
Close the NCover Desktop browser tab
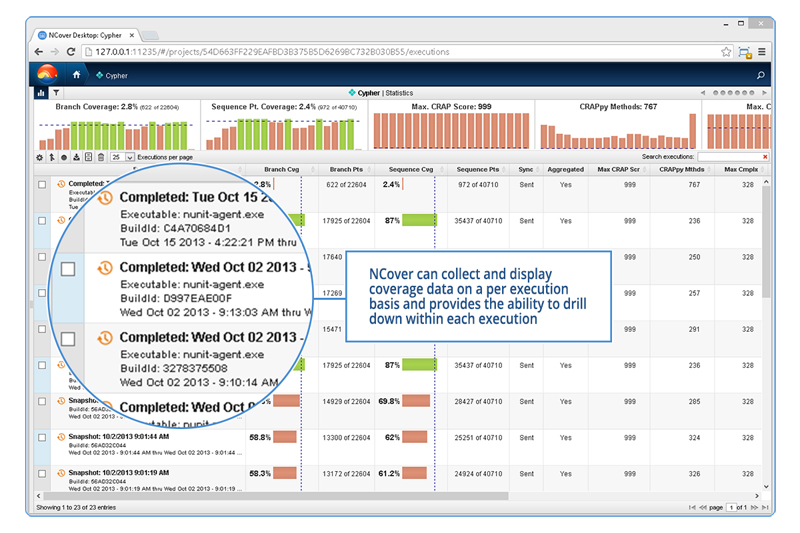[x=132, y=35]
